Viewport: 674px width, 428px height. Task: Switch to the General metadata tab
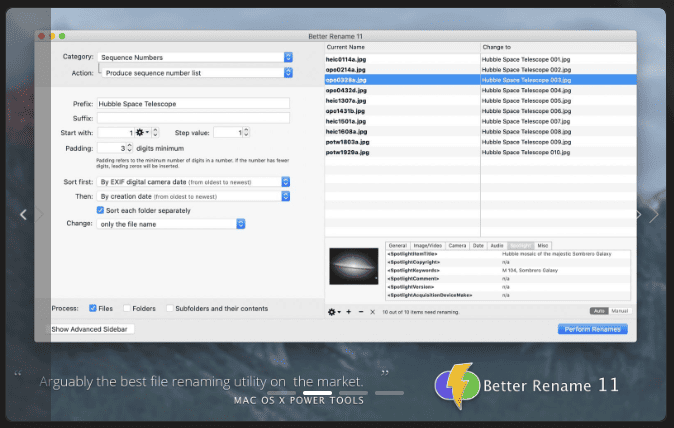coord(398,245)
